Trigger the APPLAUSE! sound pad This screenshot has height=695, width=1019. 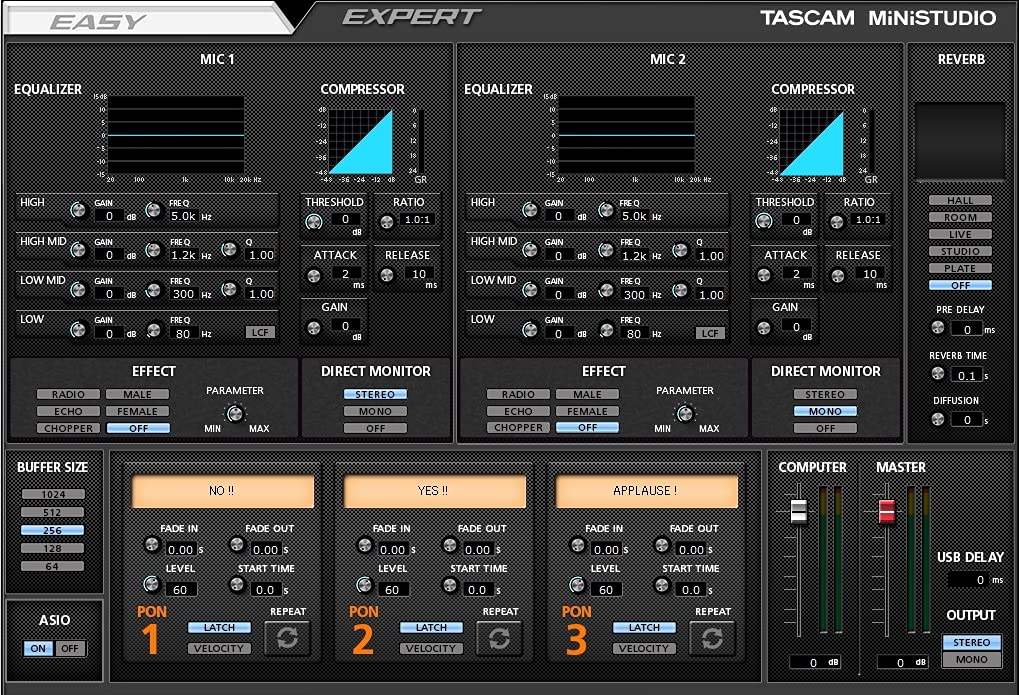coord(645,491)
